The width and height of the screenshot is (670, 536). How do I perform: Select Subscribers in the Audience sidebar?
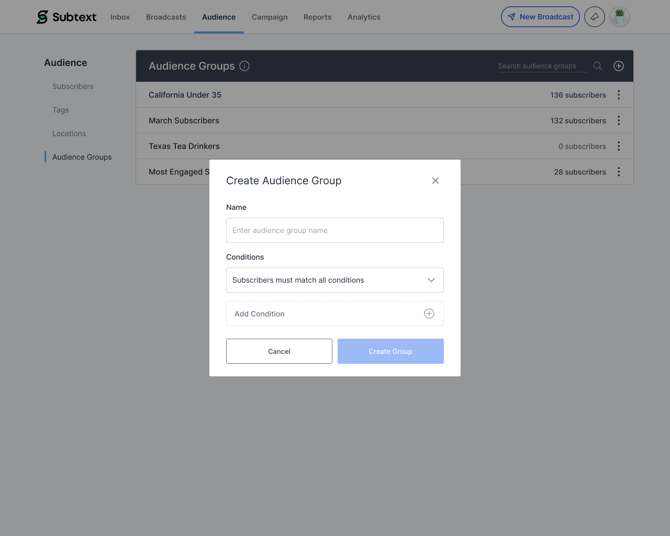73,87
